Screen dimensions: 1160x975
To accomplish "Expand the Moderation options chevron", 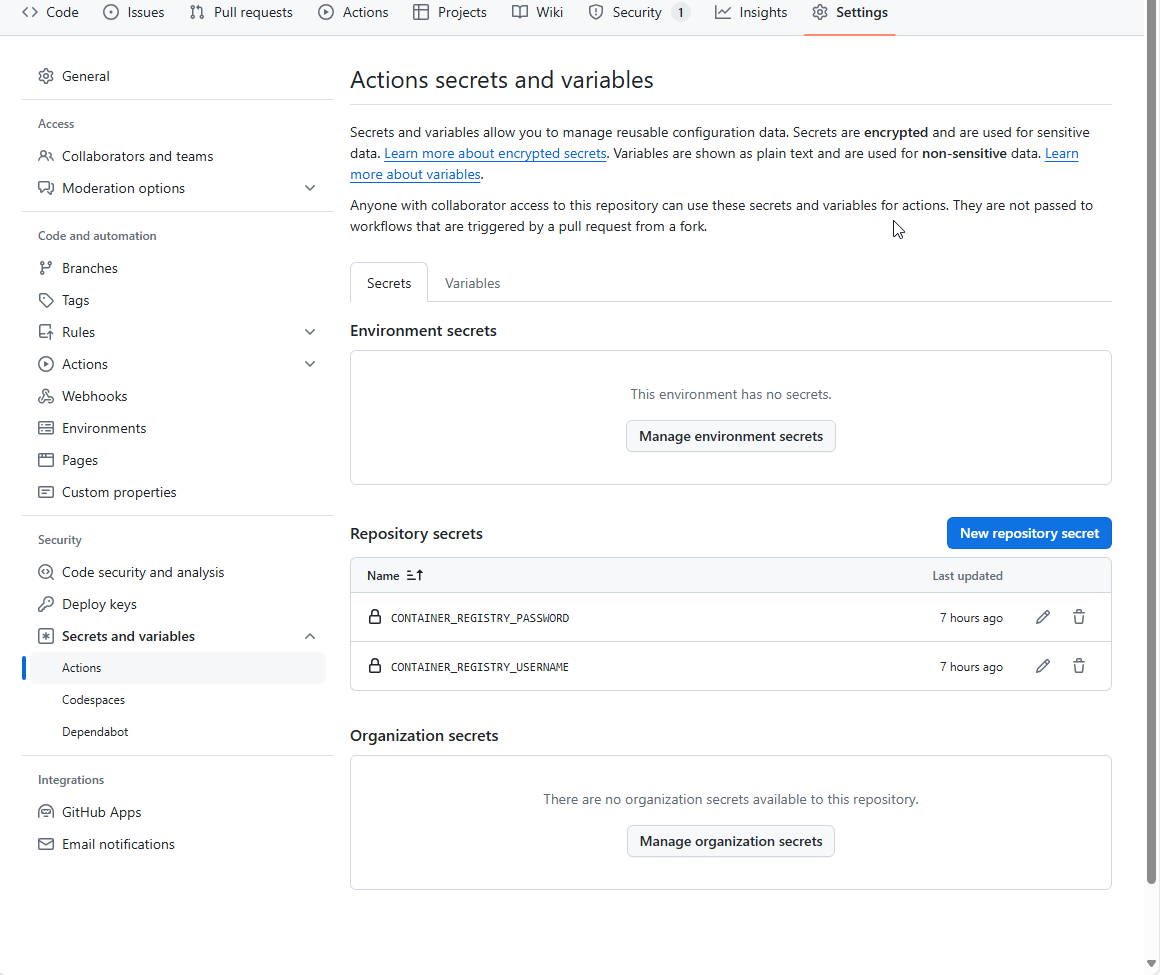I will [x=310, y=188].
